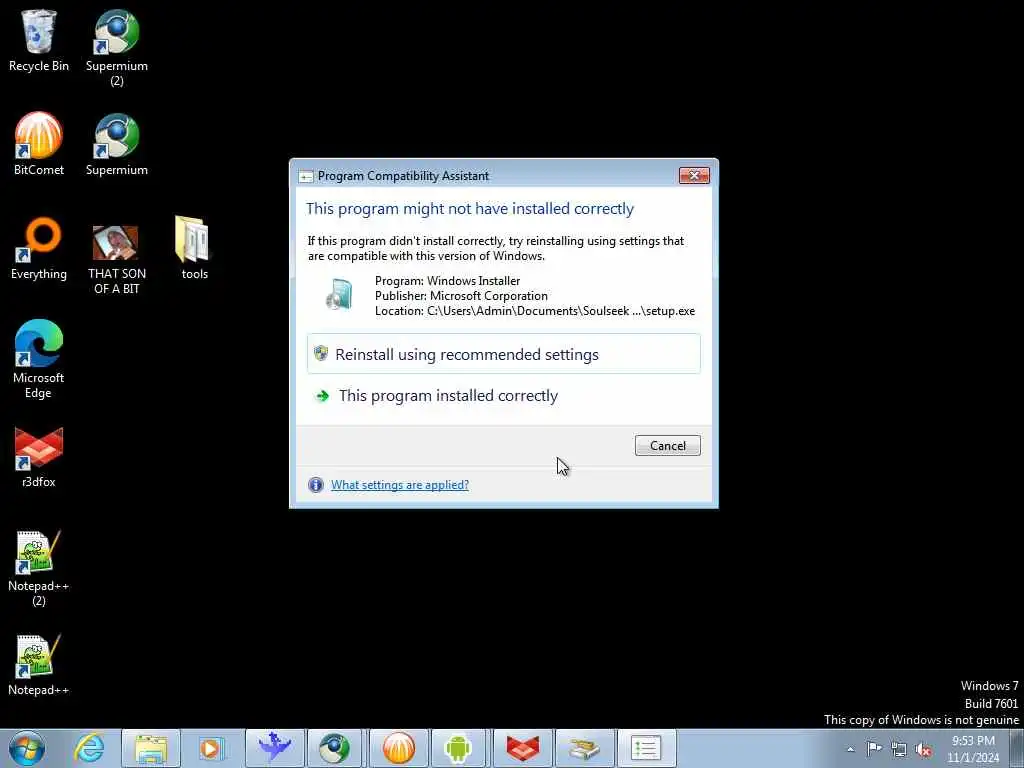Switch to the Program Compatibility Assistant taskbar item

[x=646, y=748]
